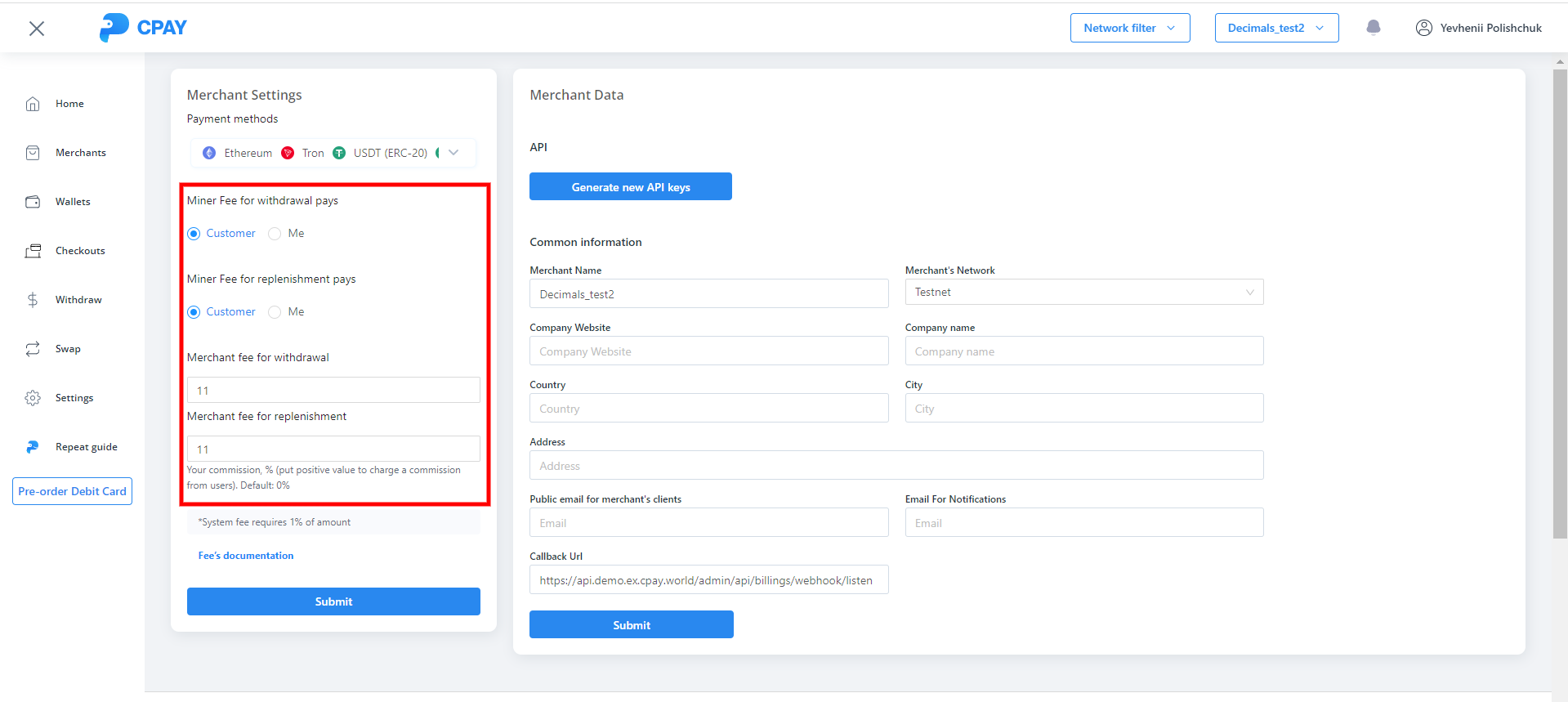This screenshot has width=1568, height=702.
Task: Select Me for withdrawal miner fee
Action: coord(275,234)
